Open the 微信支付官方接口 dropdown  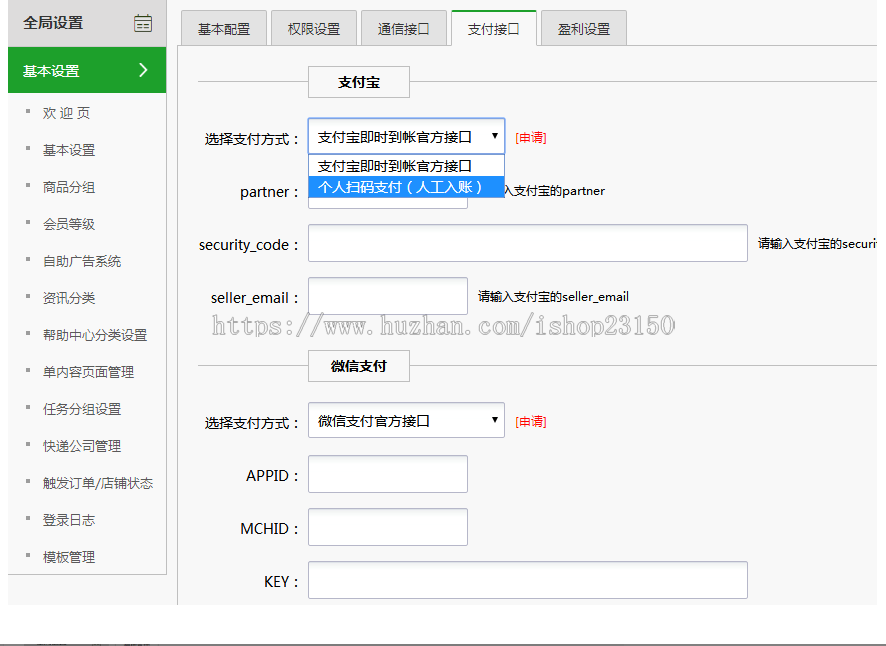[x=406, y=420]
